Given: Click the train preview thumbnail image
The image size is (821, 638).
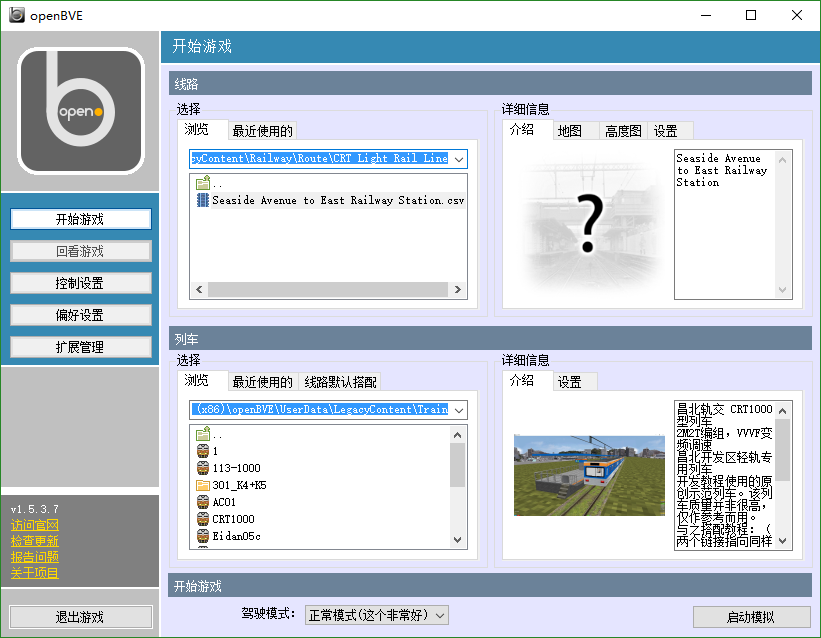Looking at the screenshot, I should (589, 475).
